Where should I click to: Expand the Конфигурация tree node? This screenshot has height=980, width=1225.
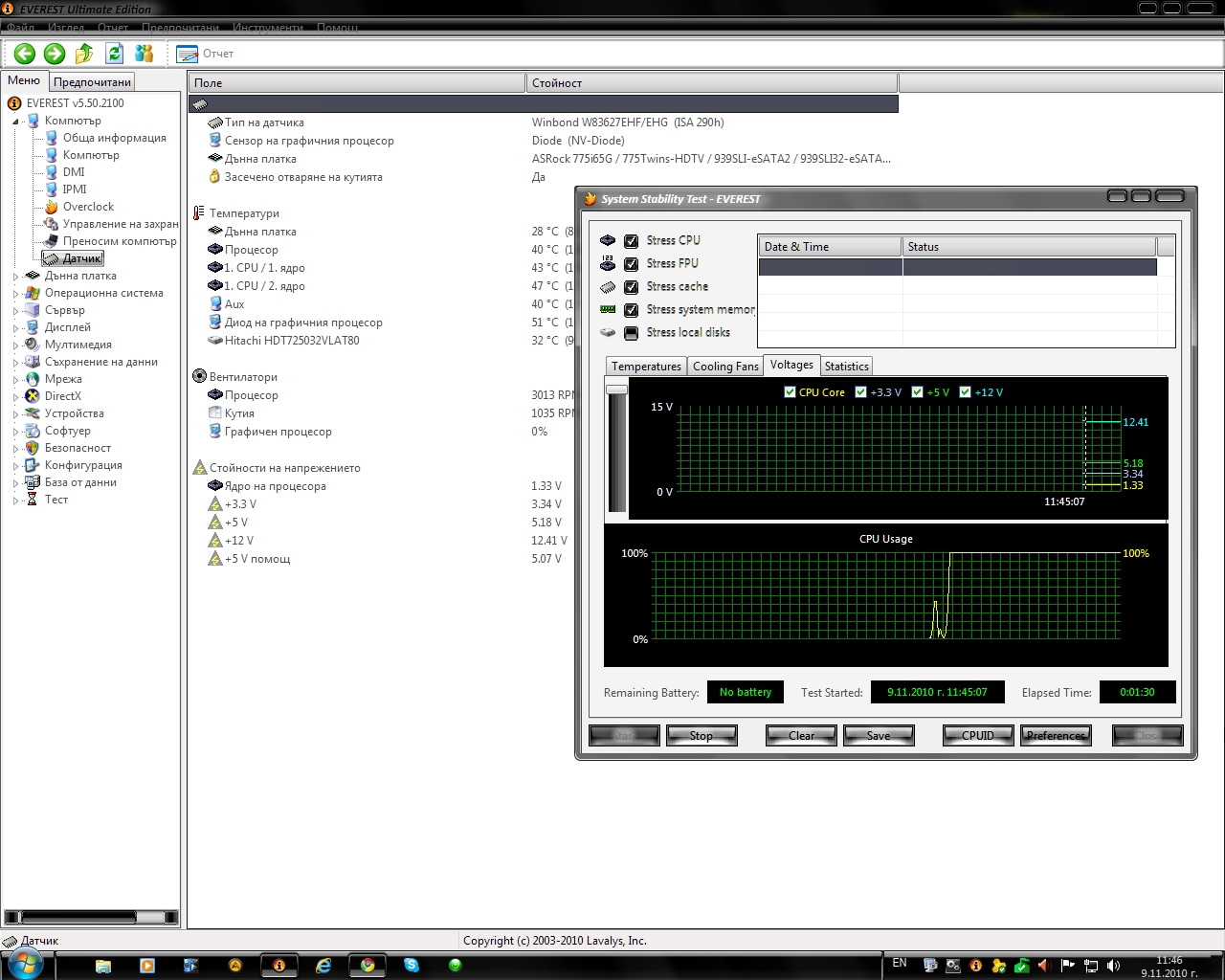coord(15,466)
